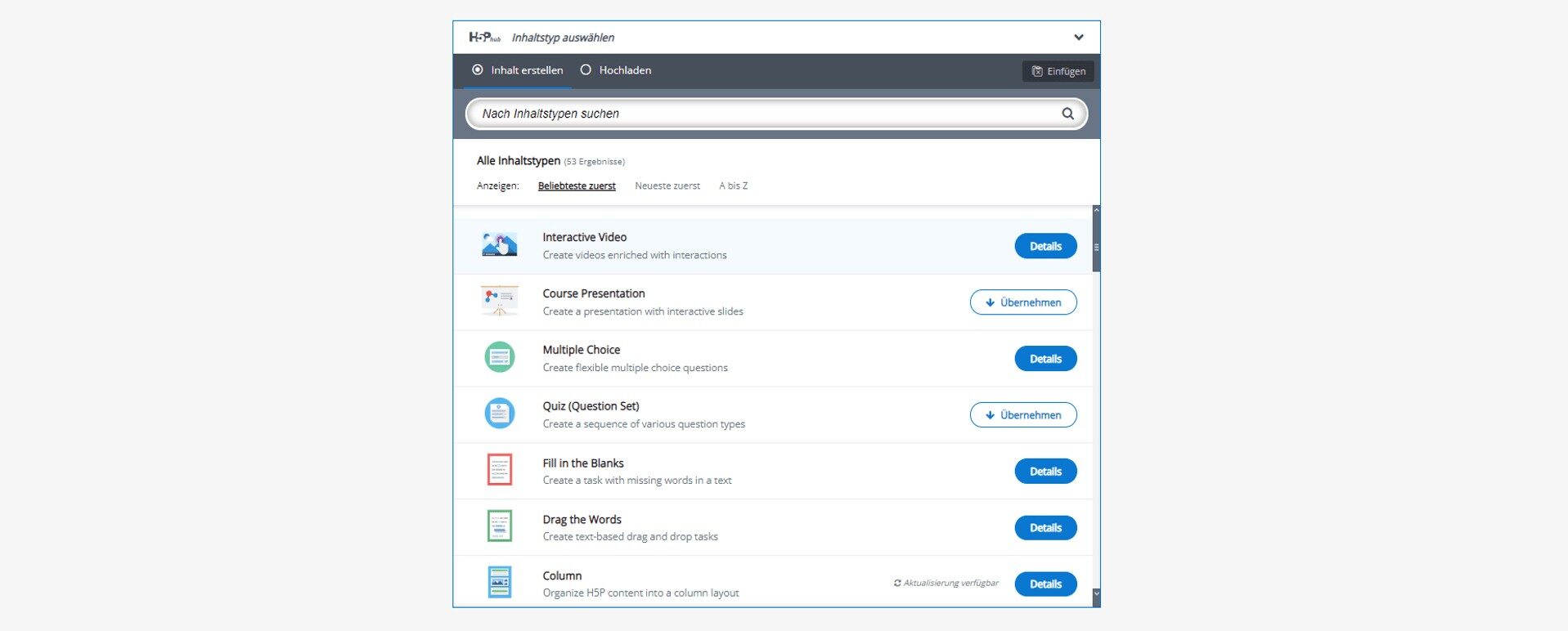The height and width of the screenshot is (631, 1568).
Task: Click the Quiz (Question Set) icon
Action: (x=499, y=414)
